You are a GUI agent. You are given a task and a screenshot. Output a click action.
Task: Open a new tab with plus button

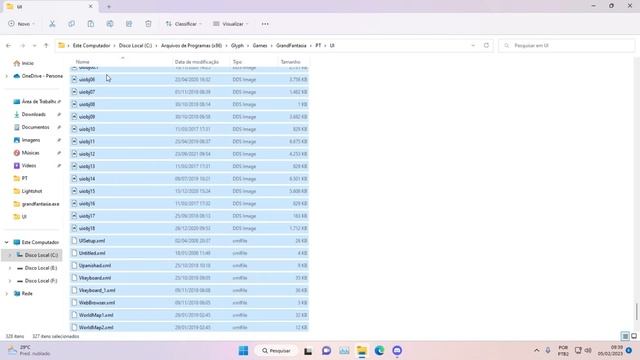point(109,7)
